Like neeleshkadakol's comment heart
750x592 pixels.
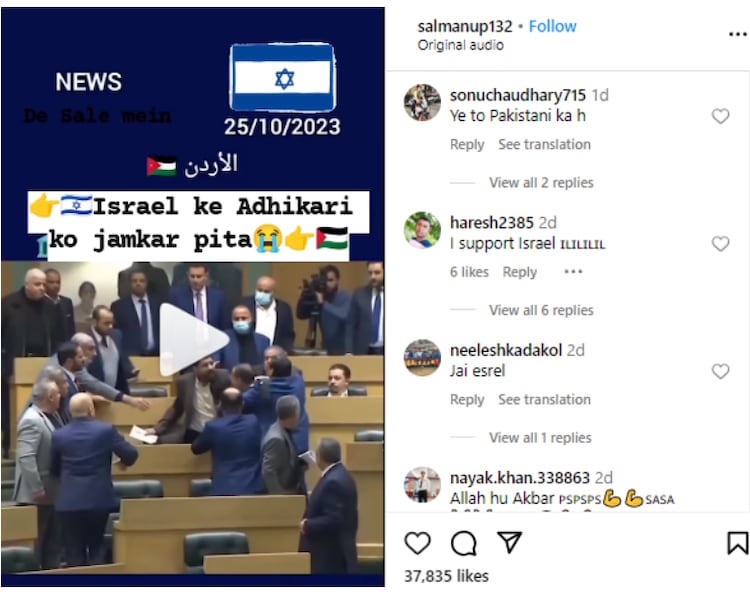pyautogui.click(x=720, y=371)
